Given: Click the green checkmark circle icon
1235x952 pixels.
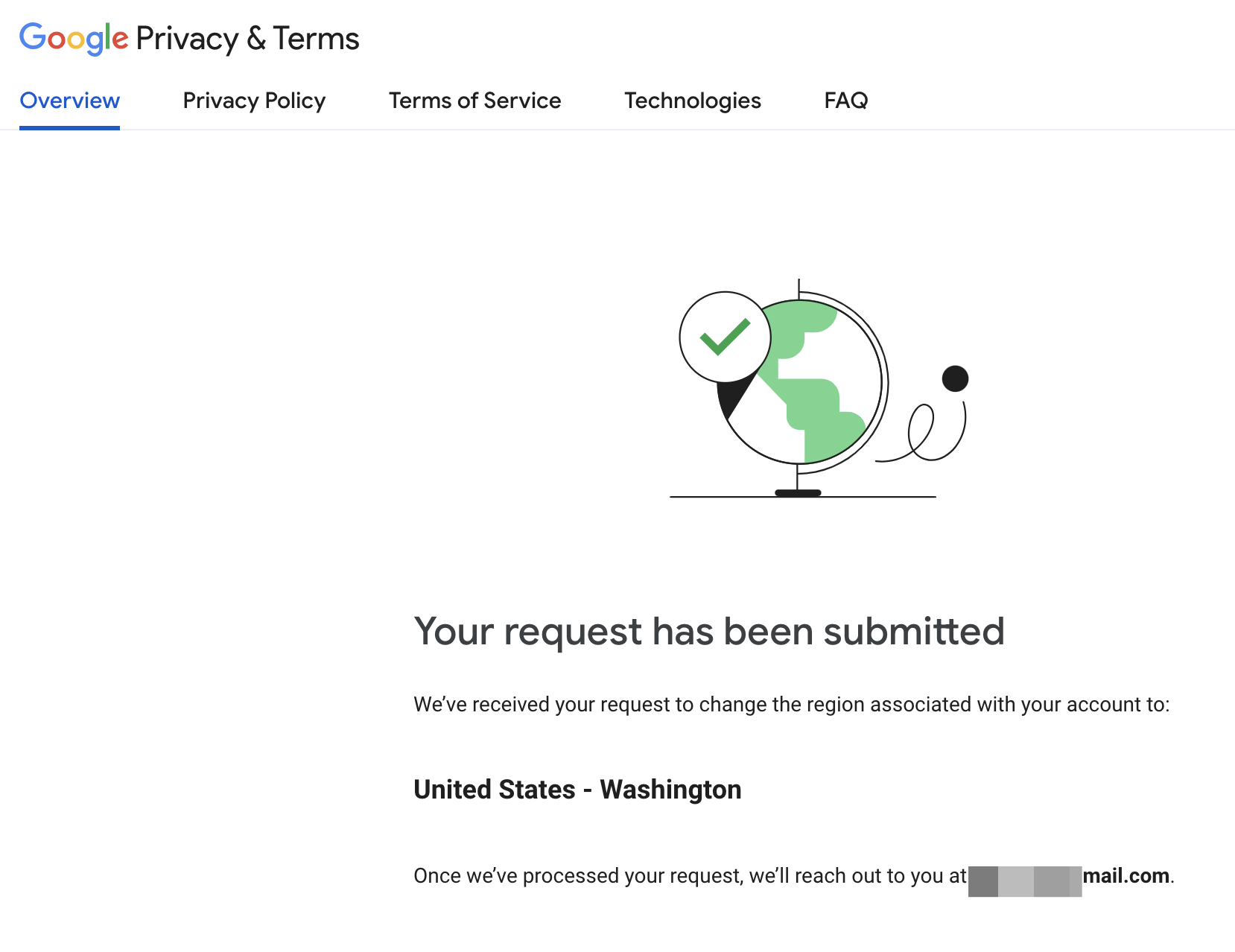Looking at the screenshot, I should pos(725,337).
